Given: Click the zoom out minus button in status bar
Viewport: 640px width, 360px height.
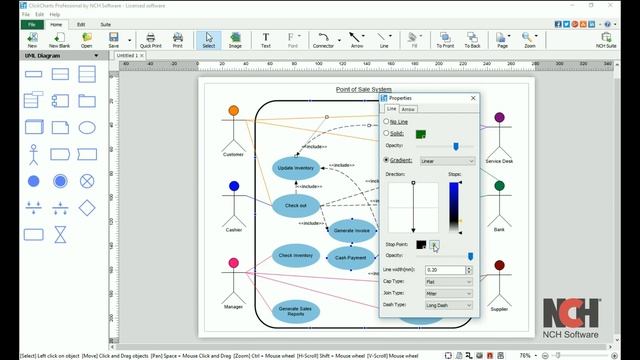Looking at the screenshot, I should [545, 356].
